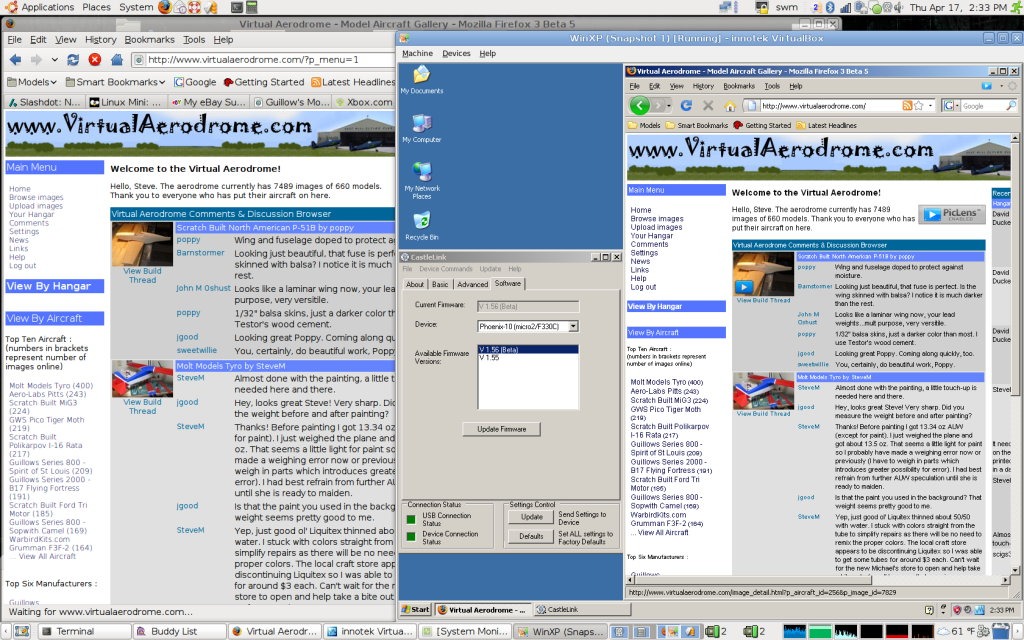1024x640 pixels.
Task: Click the clock showing Thu Apr 17
Action: coord(957,7)
